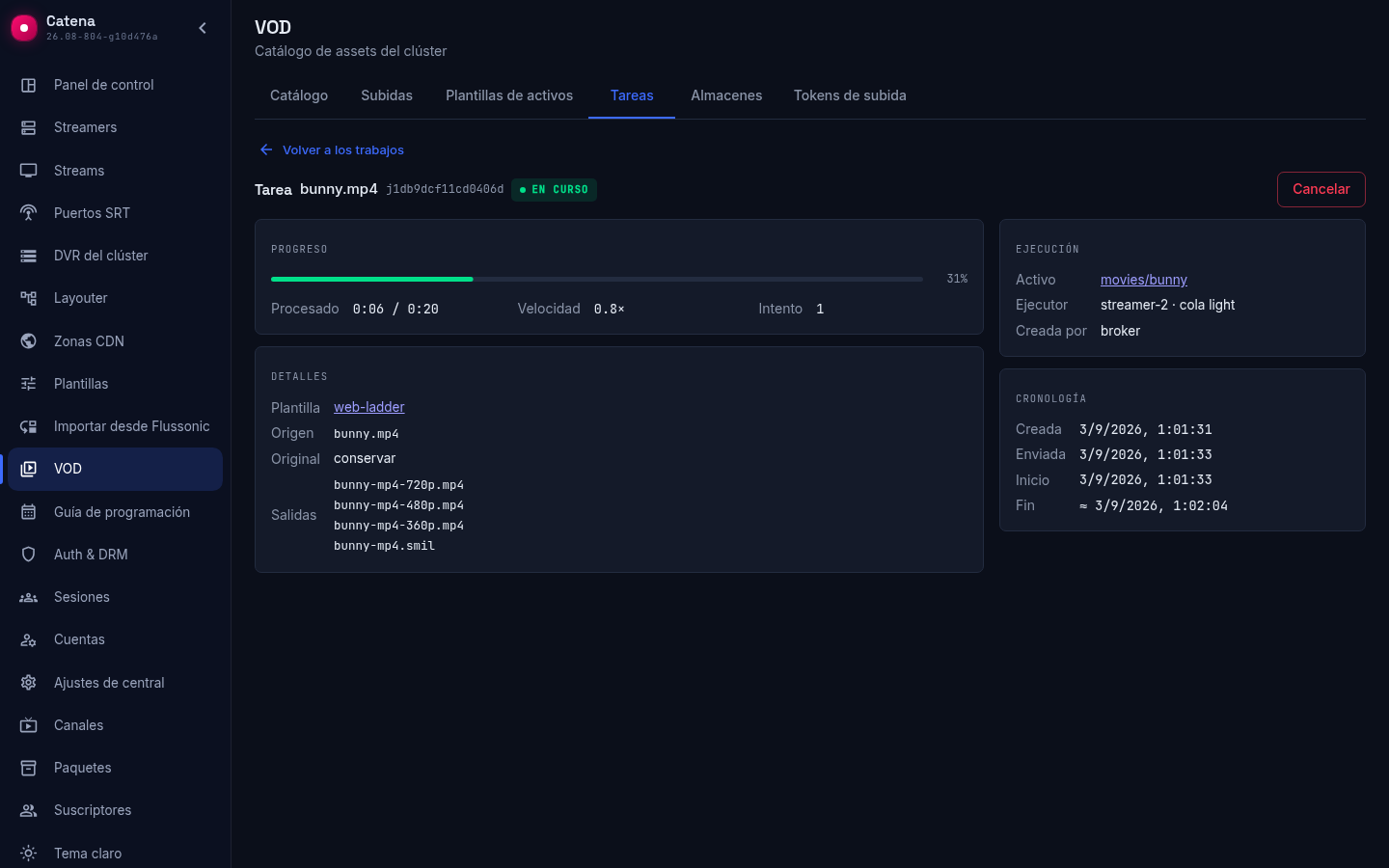Click the DVR del clúster storage icon

pos(29,256)
